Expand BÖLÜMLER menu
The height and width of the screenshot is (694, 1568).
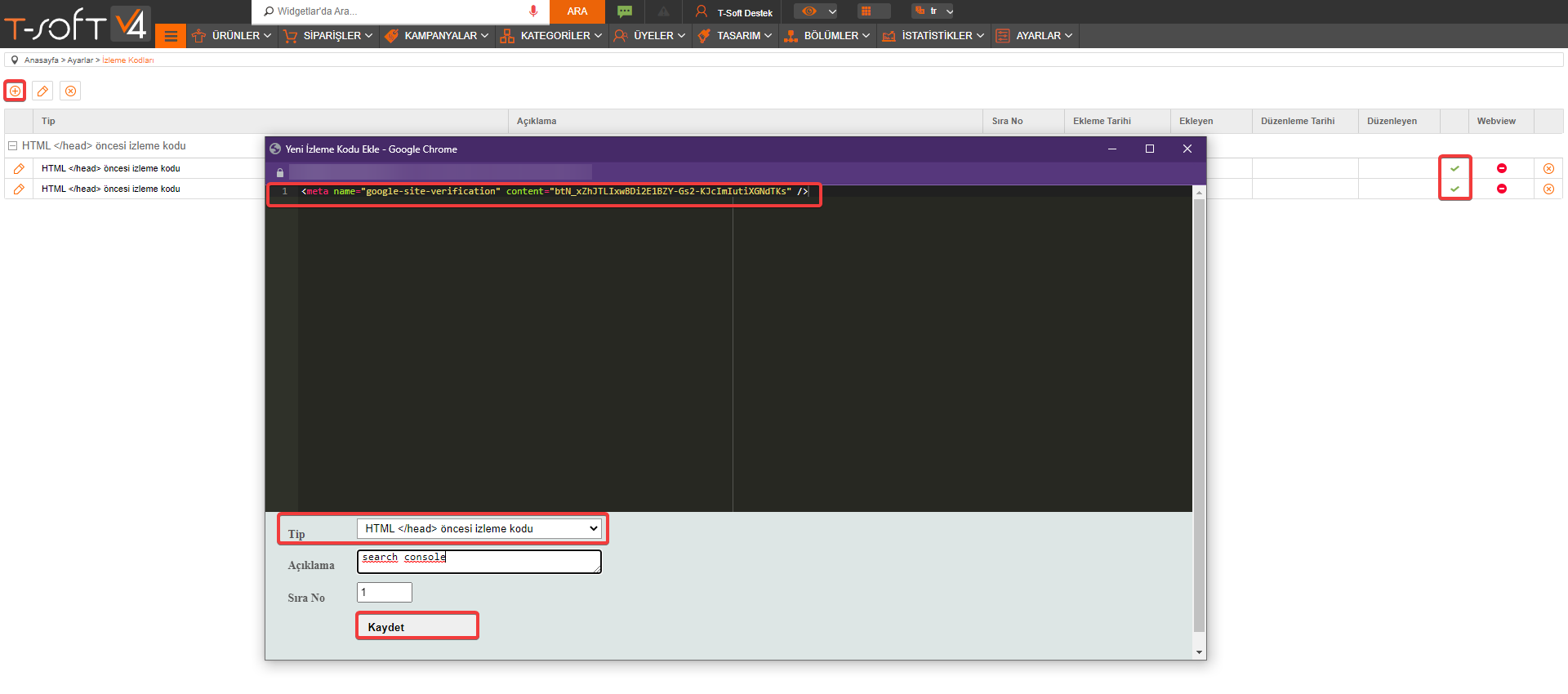tap(826, 36)
